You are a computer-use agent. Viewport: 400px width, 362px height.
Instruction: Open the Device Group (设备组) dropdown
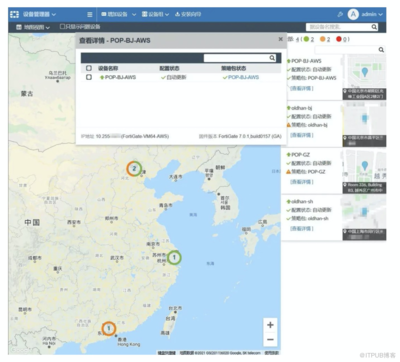[x=155, y=14]
